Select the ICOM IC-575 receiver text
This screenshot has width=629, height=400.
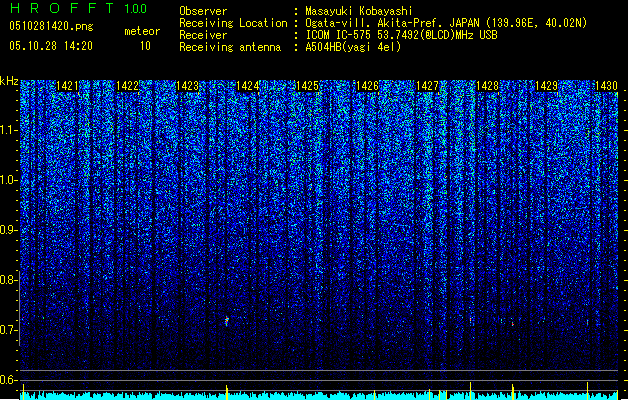[x=401, y=35]
